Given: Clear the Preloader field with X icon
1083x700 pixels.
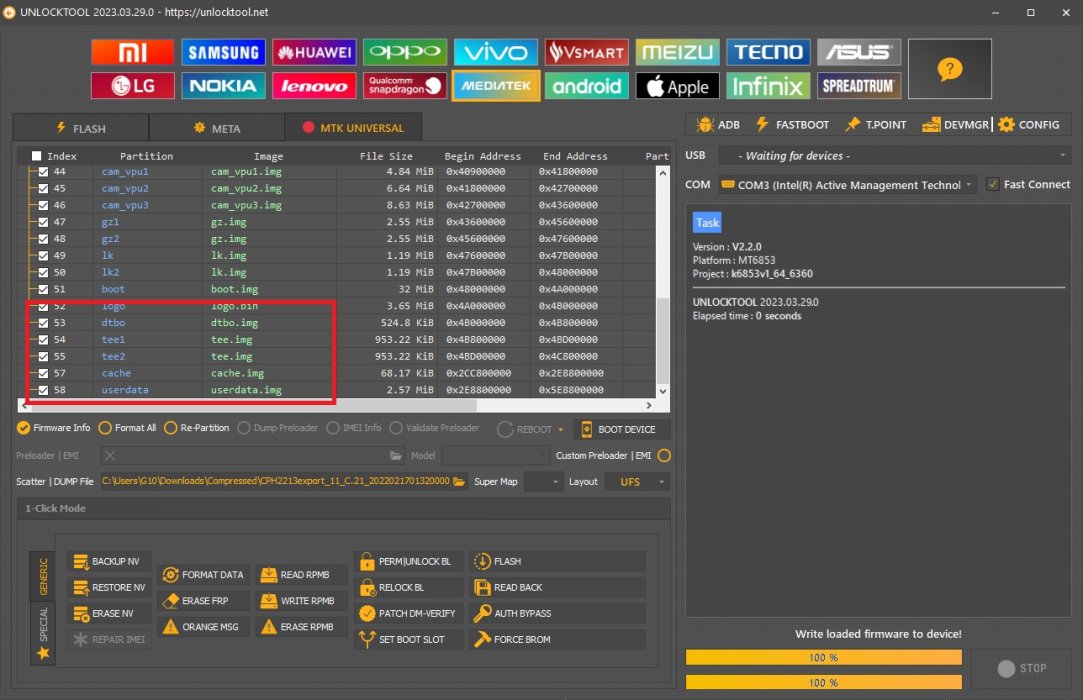Looking at the screenshot, I should click(110, 455).
